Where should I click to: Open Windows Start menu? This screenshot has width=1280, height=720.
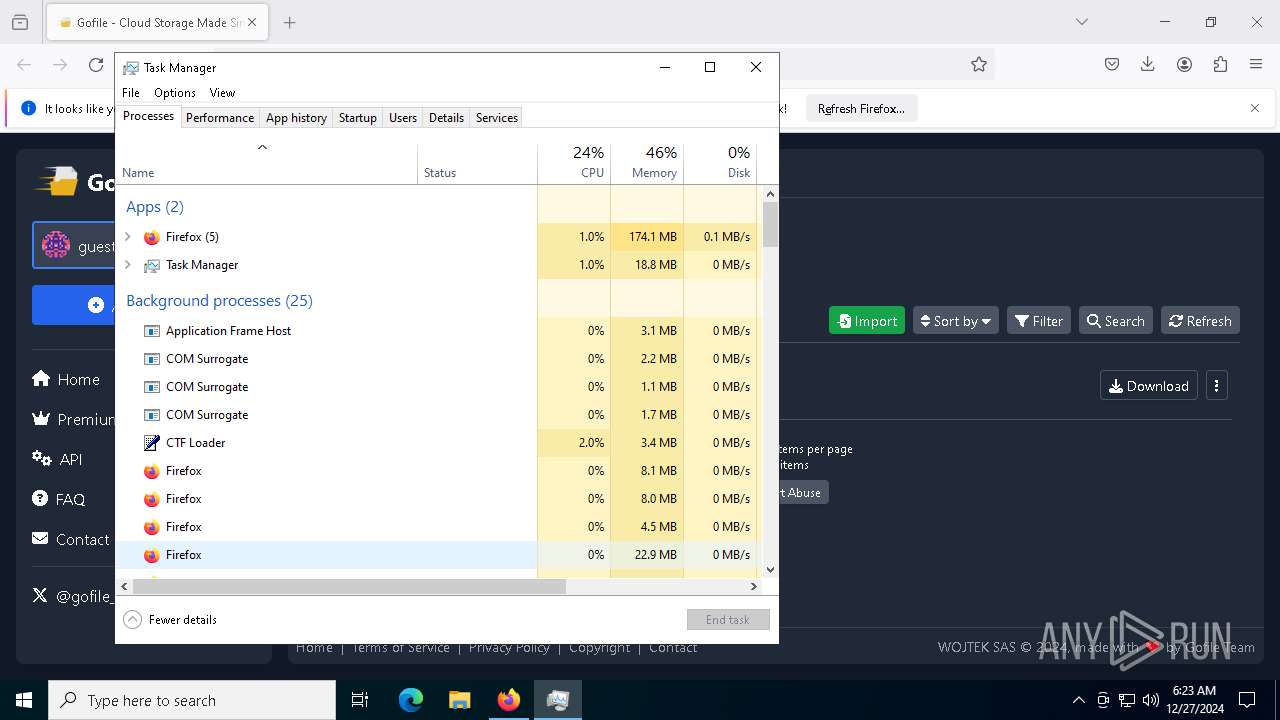24,700
